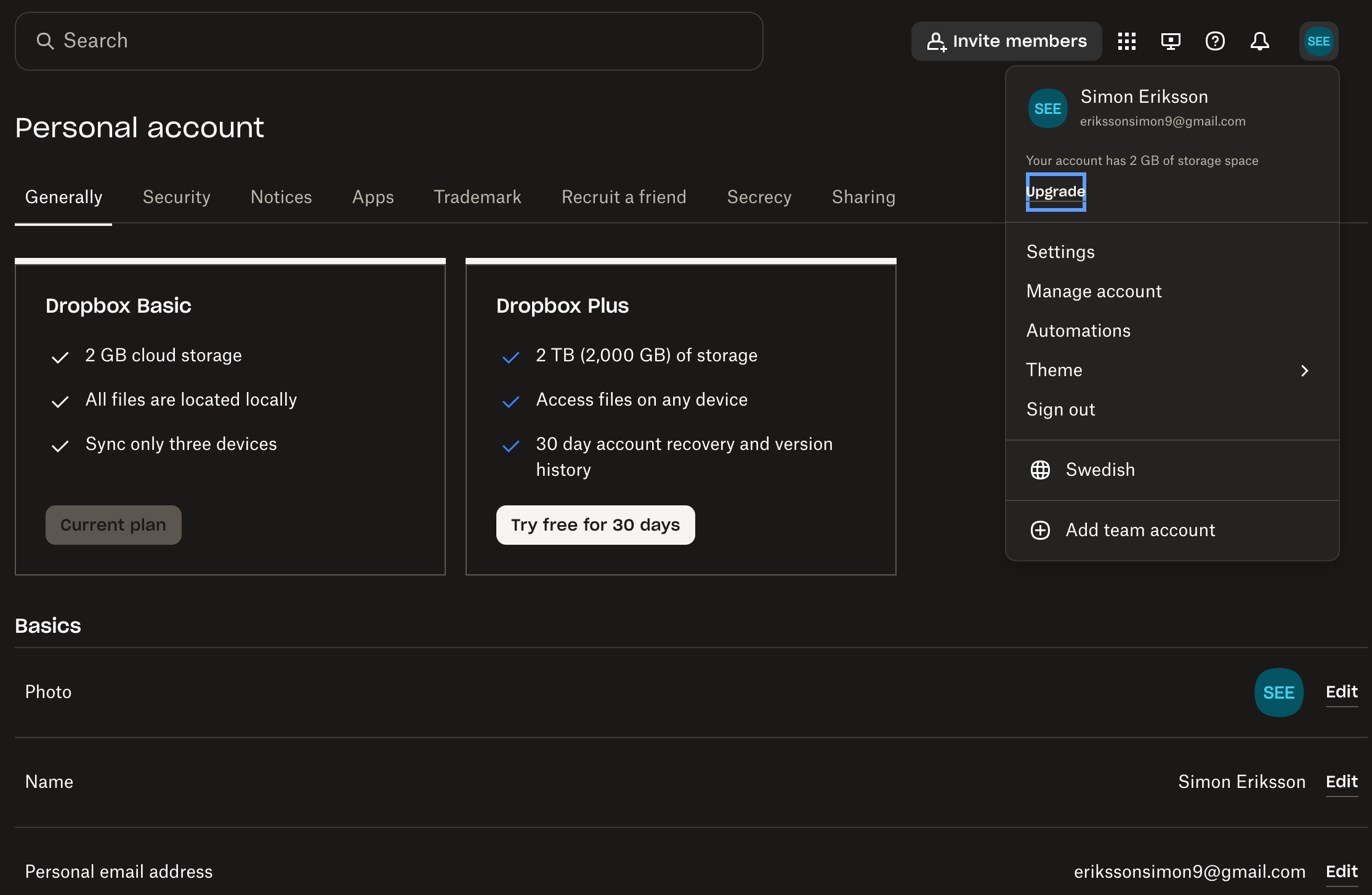Choose Sign out in account menu

pyautogui.click(x=1060, y=409)
